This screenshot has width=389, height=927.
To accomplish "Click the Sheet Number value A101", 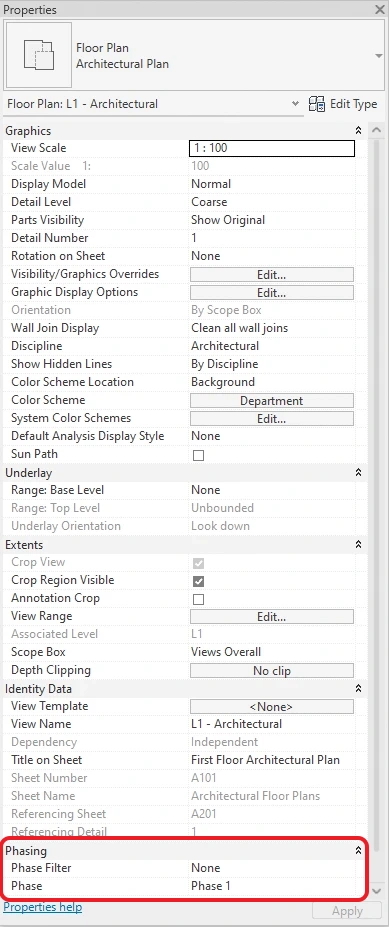I will point(205,779).
